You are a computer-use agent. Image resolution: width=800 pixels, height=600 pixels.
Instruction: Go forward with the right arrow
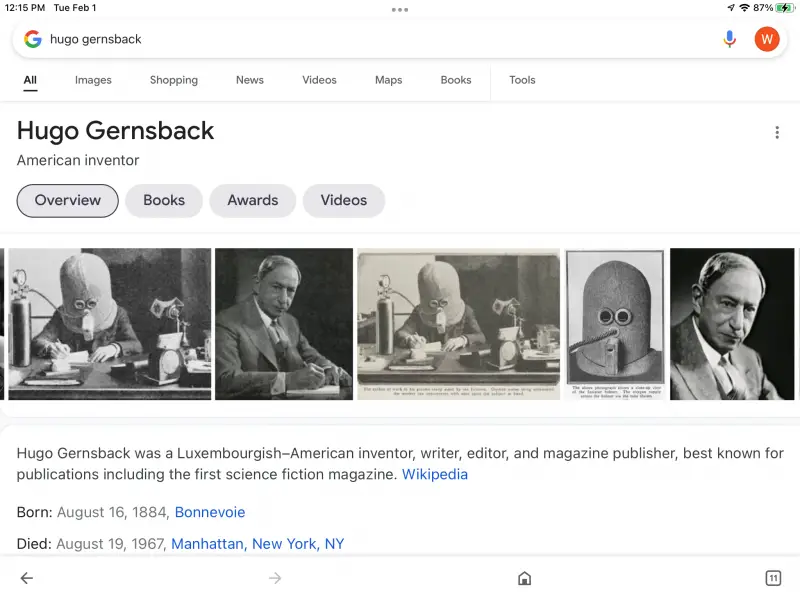click(x=275, y=578)
